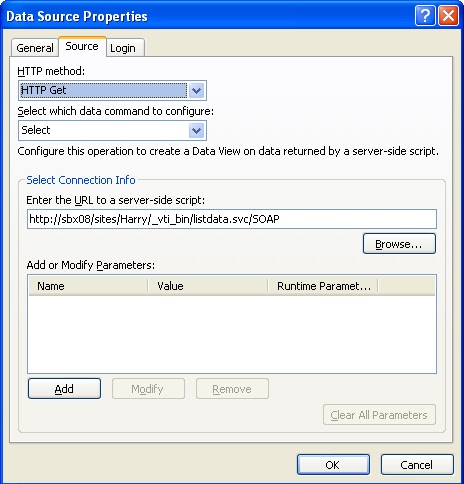Screen dimensions: 464x484
Task: Dismiss dialog with Cancel button
Action: [x=417, y=465]
